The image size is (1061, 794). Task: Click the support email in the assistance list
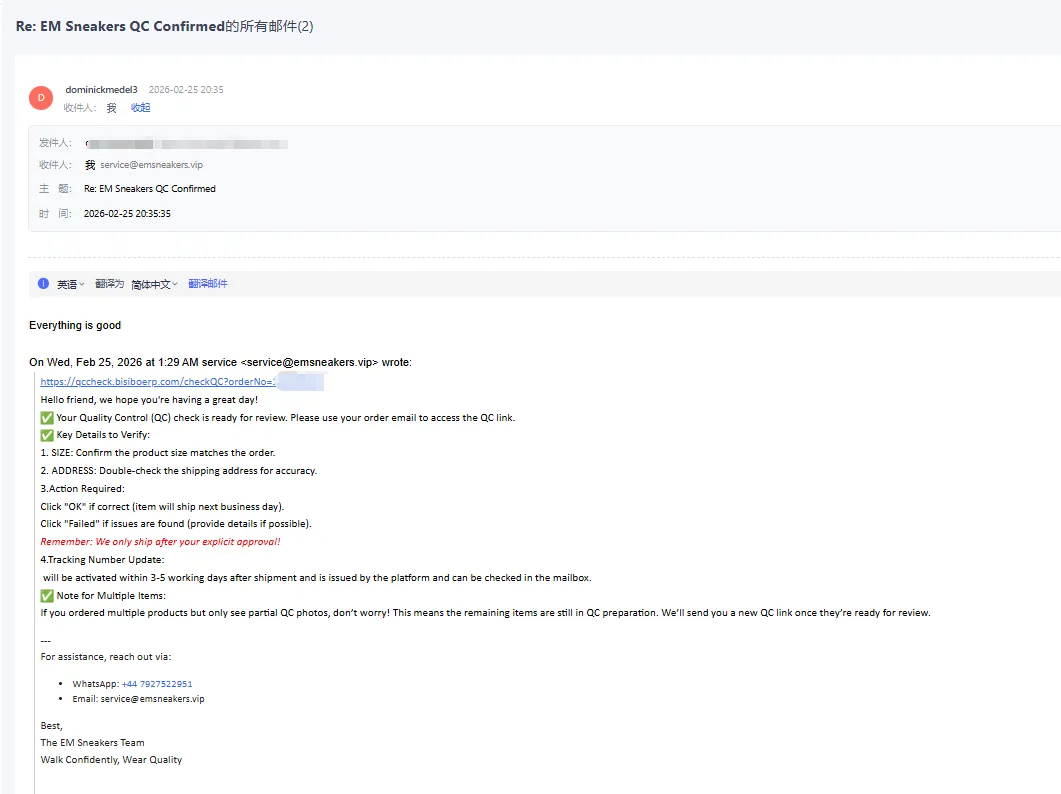[x=152, y=699]
